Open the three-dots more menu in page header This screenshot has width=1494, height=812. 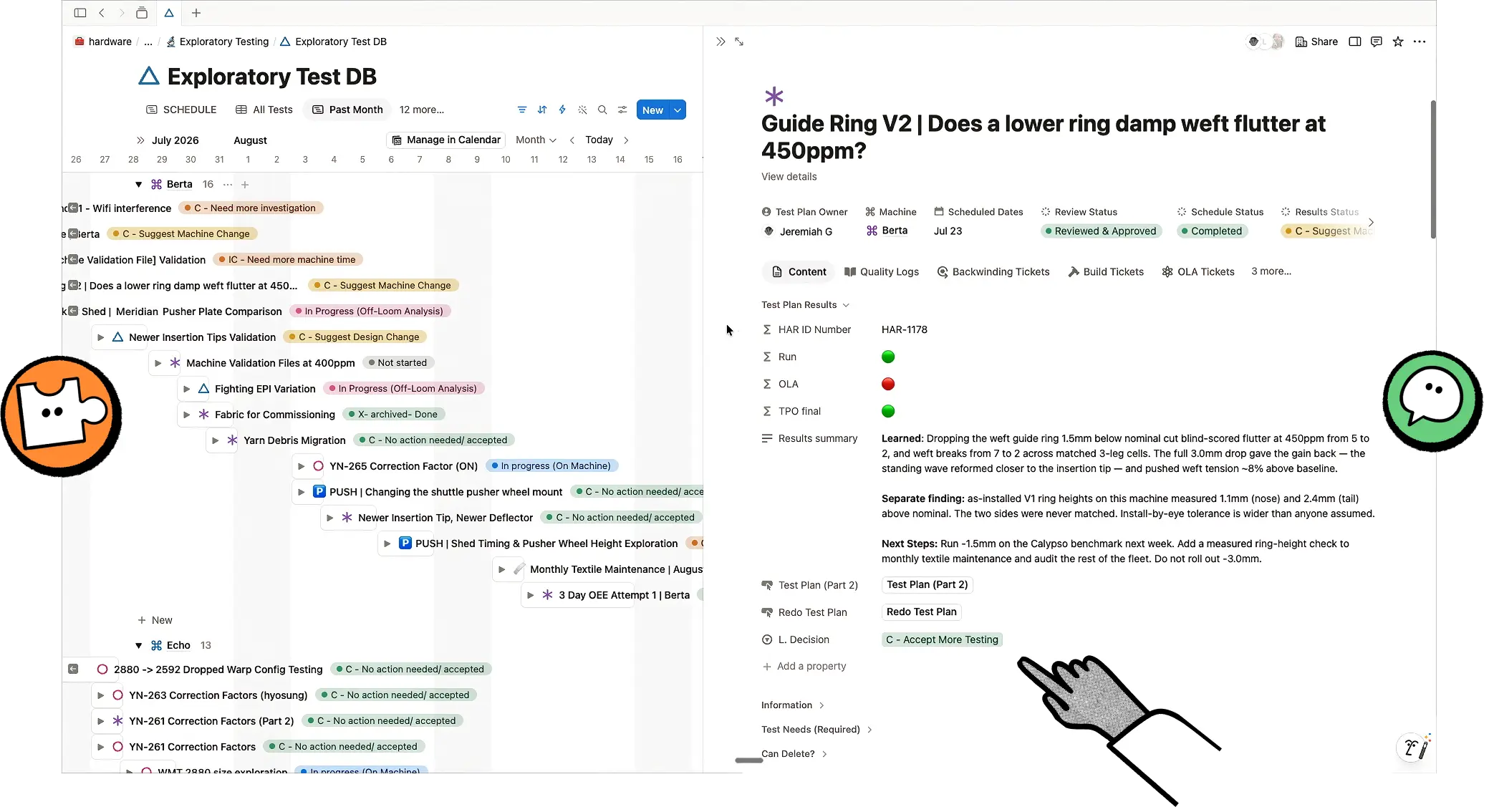tap(1420, 42)
